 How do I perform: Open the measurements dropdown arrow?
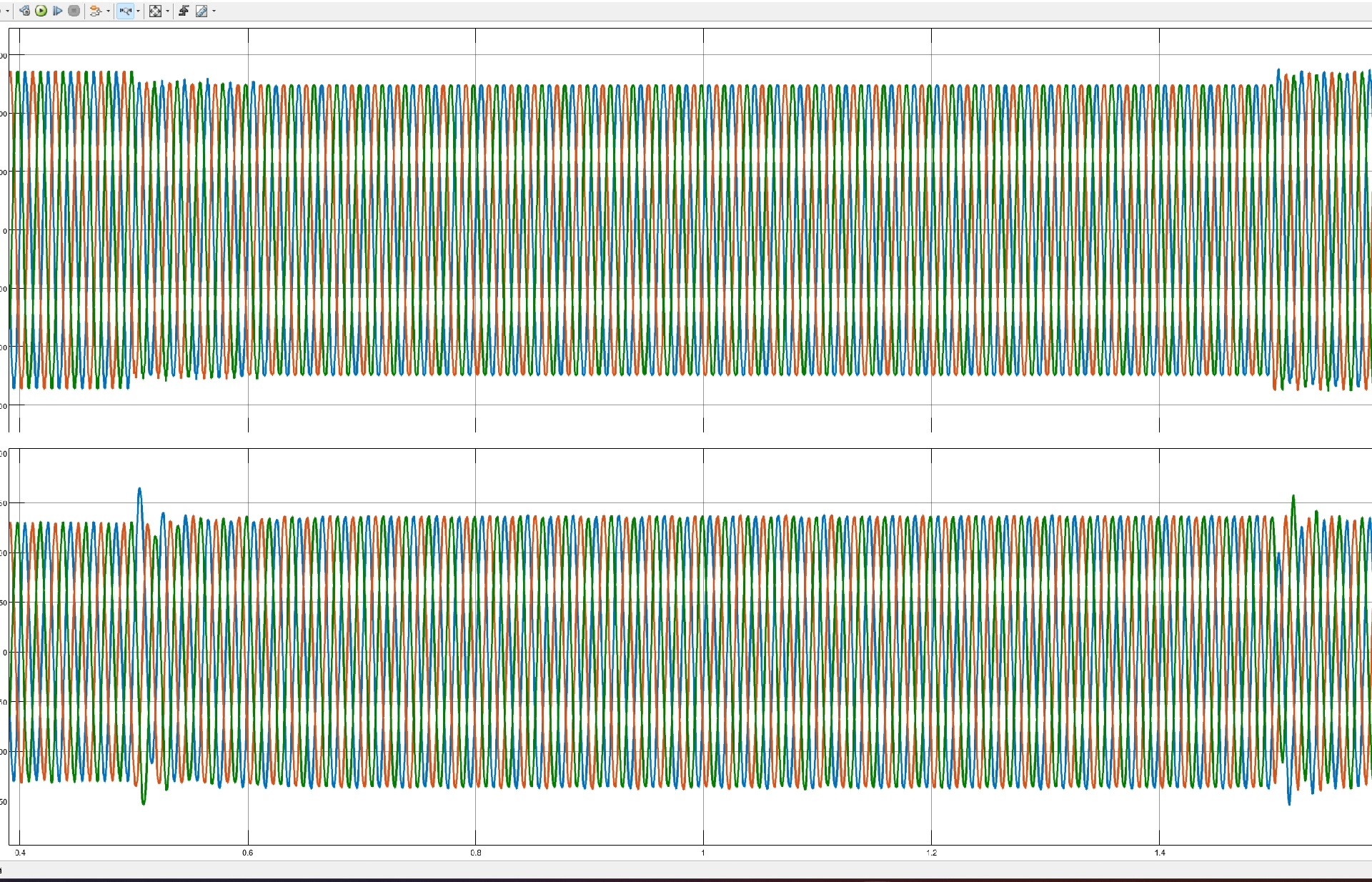pos(214,11)
